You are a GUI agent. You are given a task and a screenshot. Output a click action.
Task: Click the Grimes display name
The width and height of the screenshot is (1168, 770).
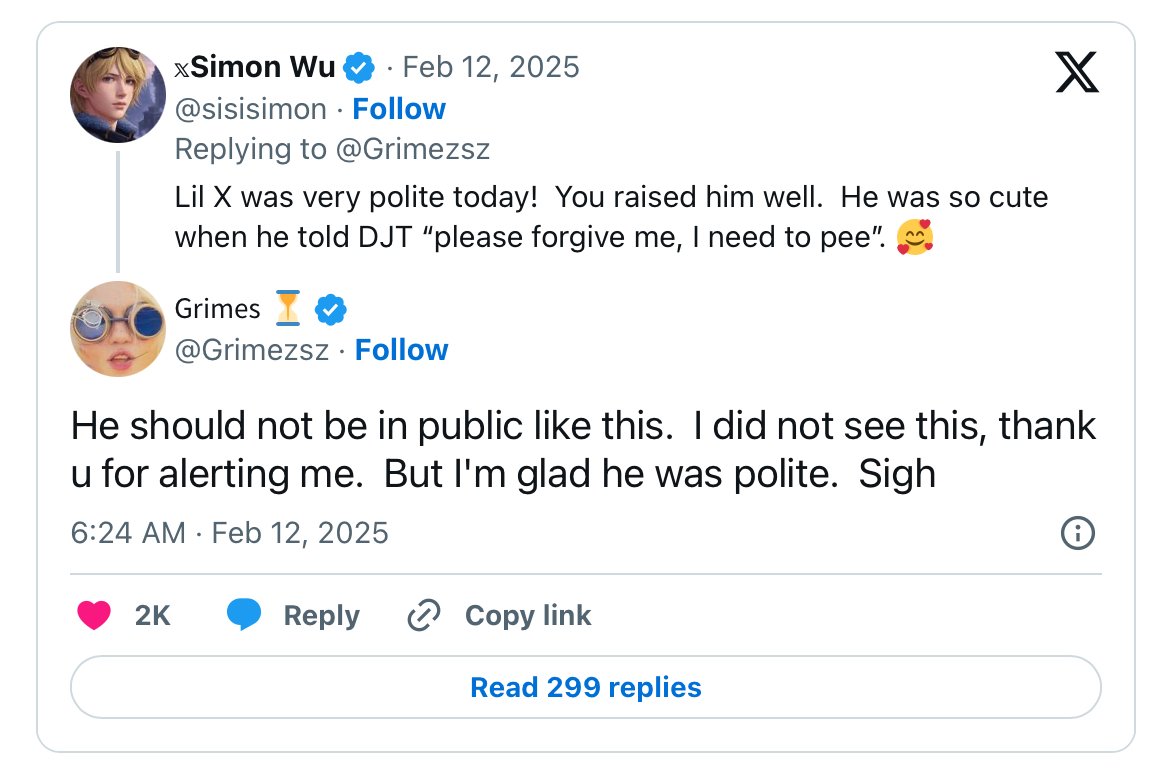[x=217, y=309]
